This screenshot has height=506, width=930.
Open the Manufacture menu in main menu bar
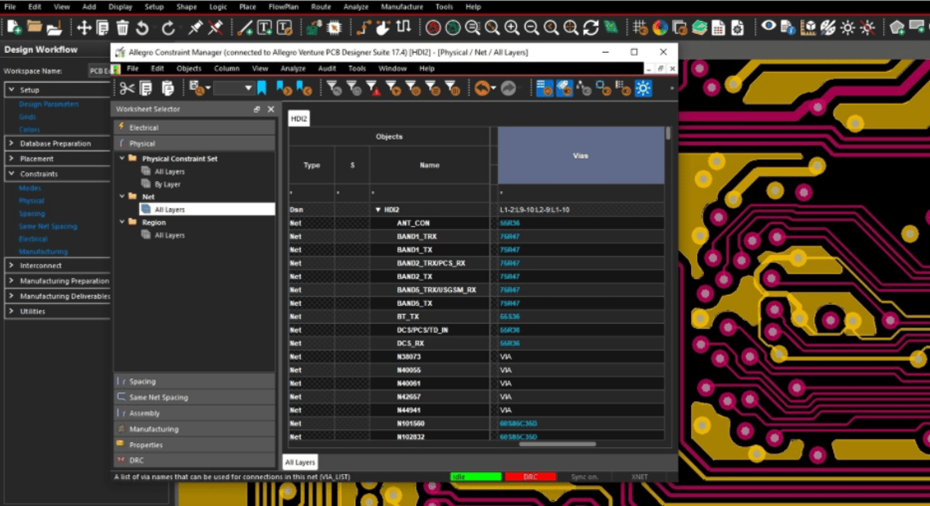coord(401,7)
